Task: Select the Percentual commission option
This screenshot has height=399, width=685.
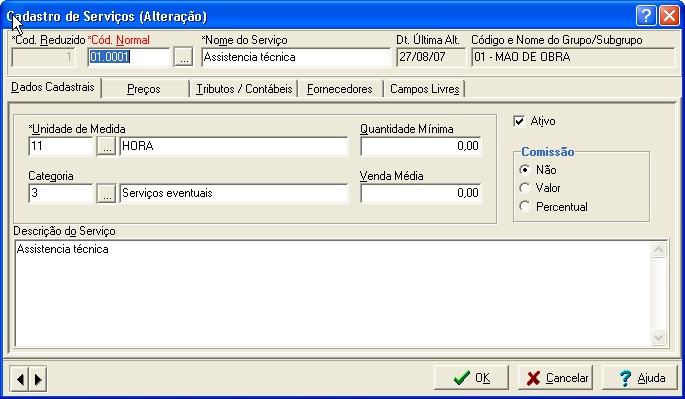Action: pyautogui.click(x=525, y=206)
